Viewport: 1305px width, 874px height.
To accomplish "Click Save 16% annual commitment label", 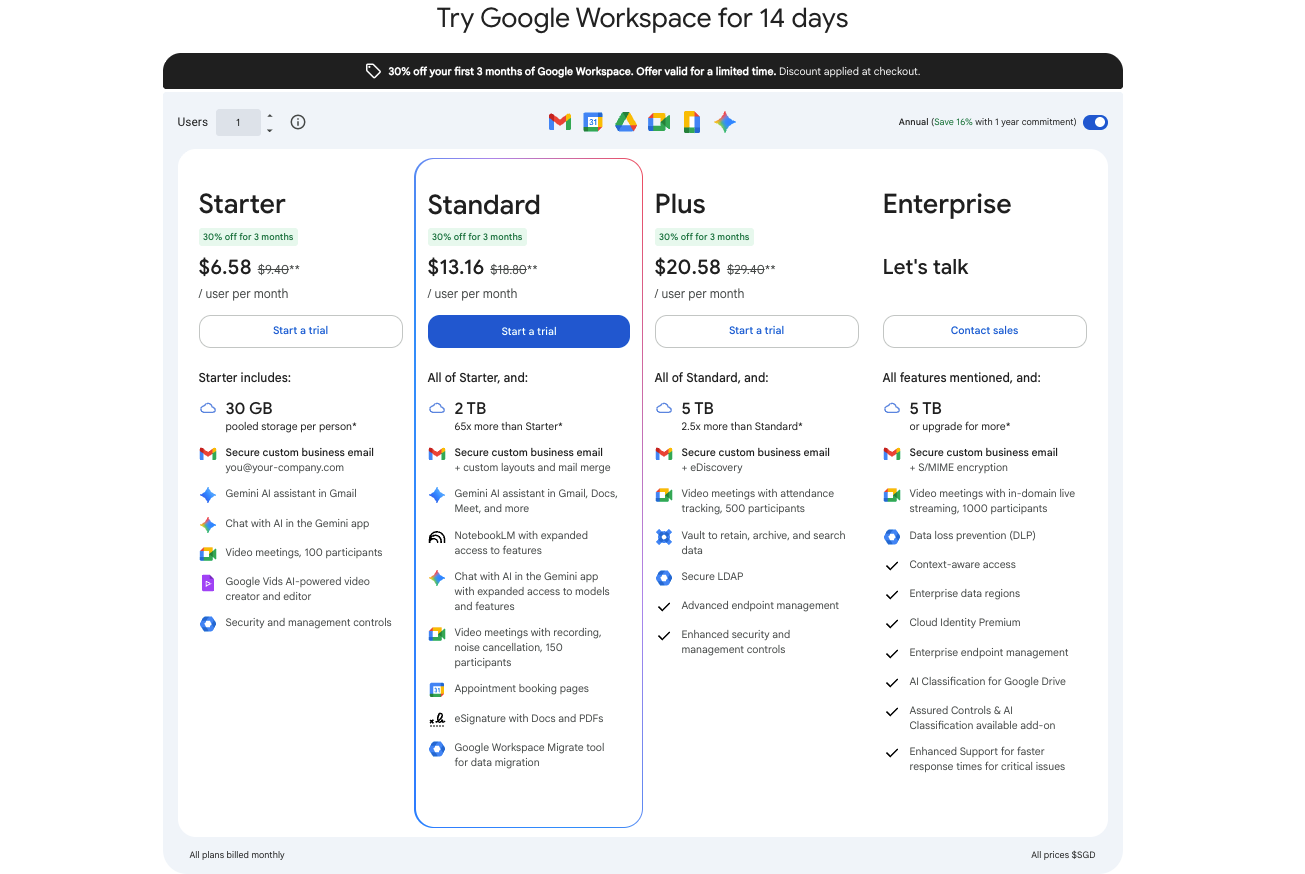I will coord(987,122).
